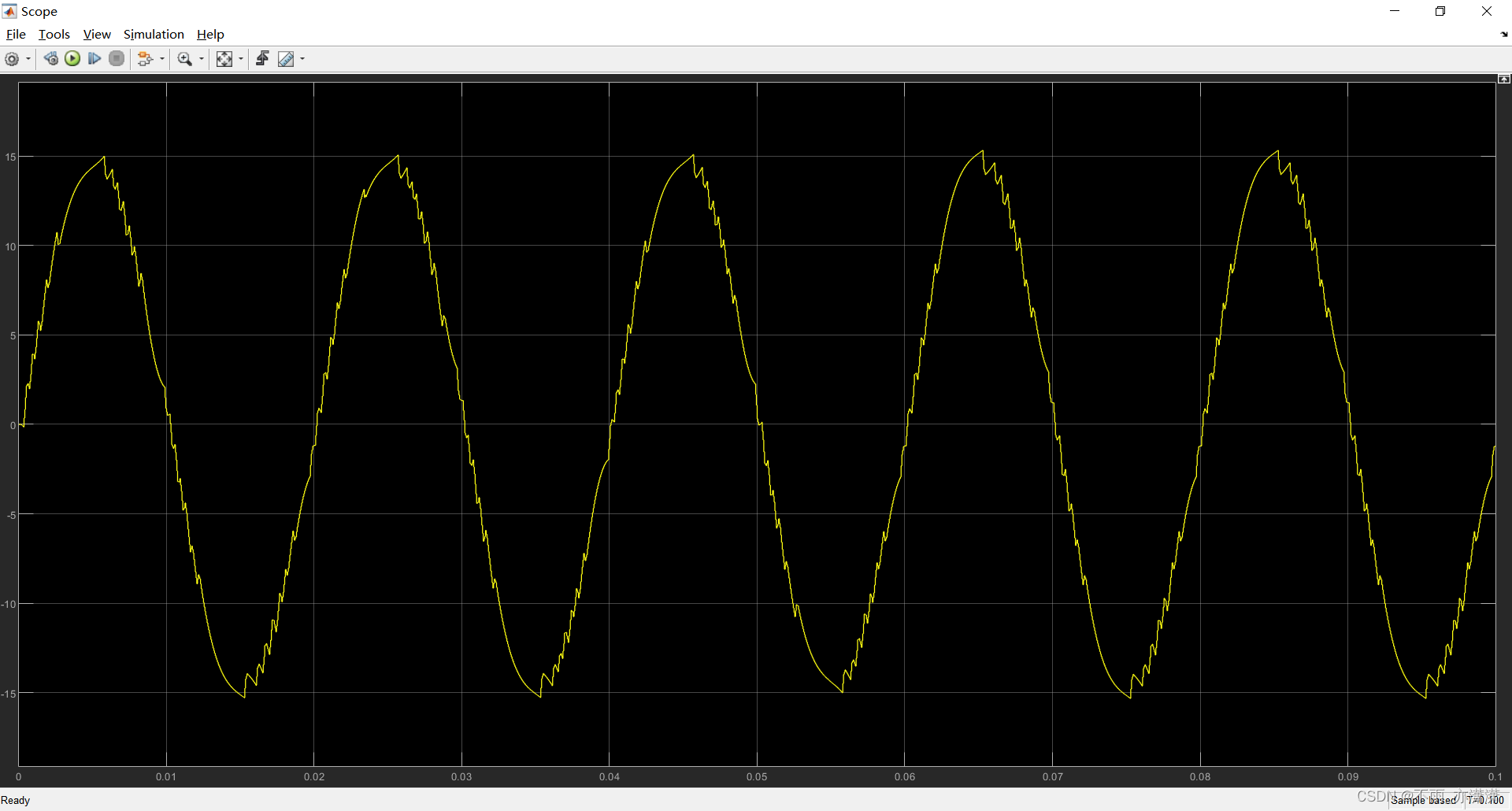This screenshot has width=1512, height=811.
Task: Minimize the Scope window
Action: [x=1395, y=11]
